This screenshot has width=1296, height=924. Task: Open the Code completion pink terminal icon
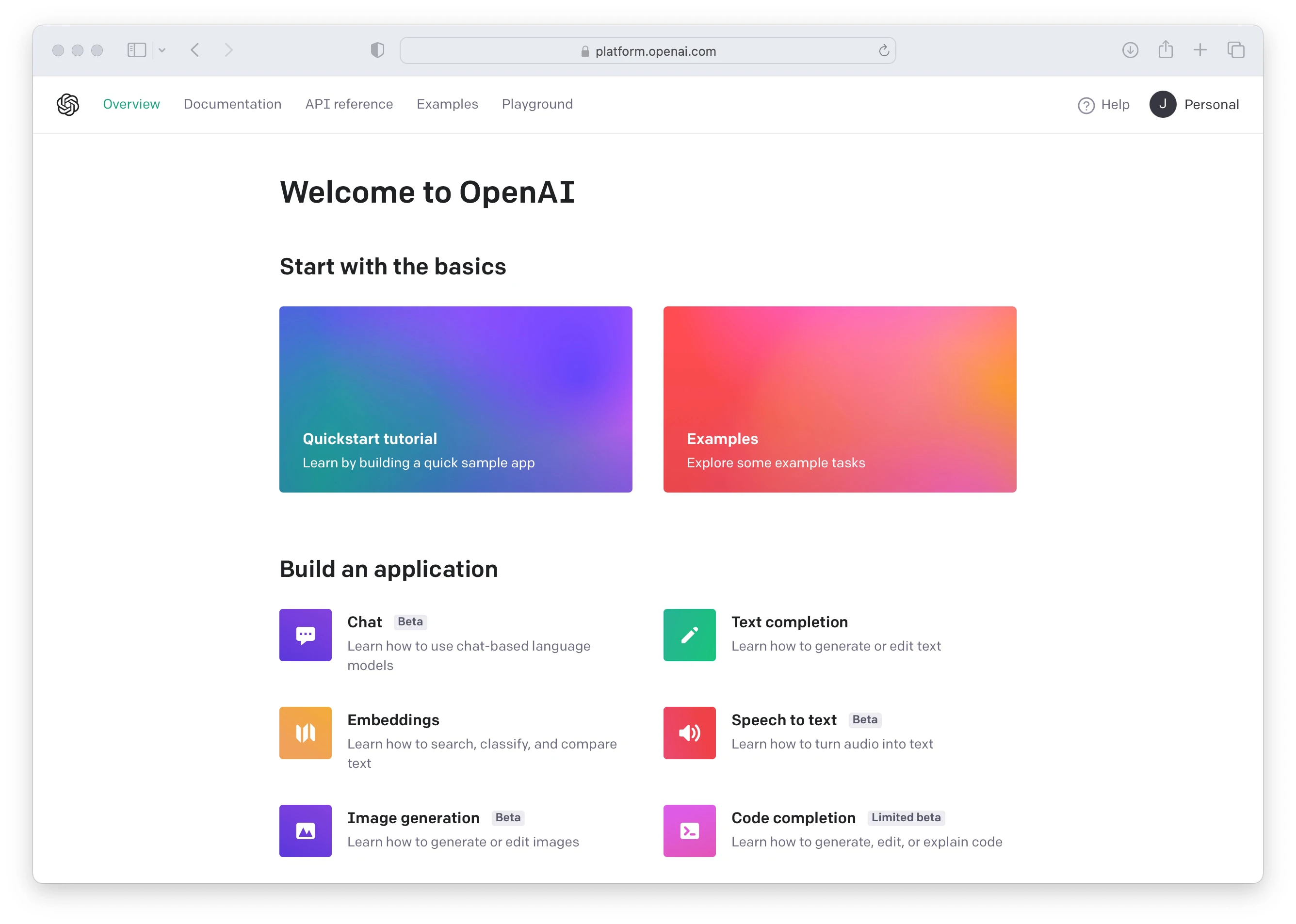coord(689,831)
